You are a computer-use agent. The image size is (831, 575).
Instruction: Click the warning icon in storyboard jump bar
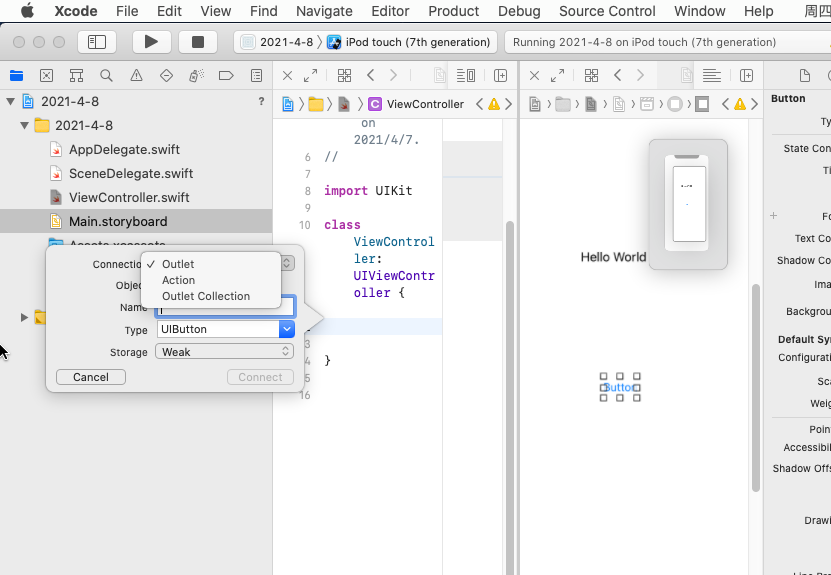740,104
